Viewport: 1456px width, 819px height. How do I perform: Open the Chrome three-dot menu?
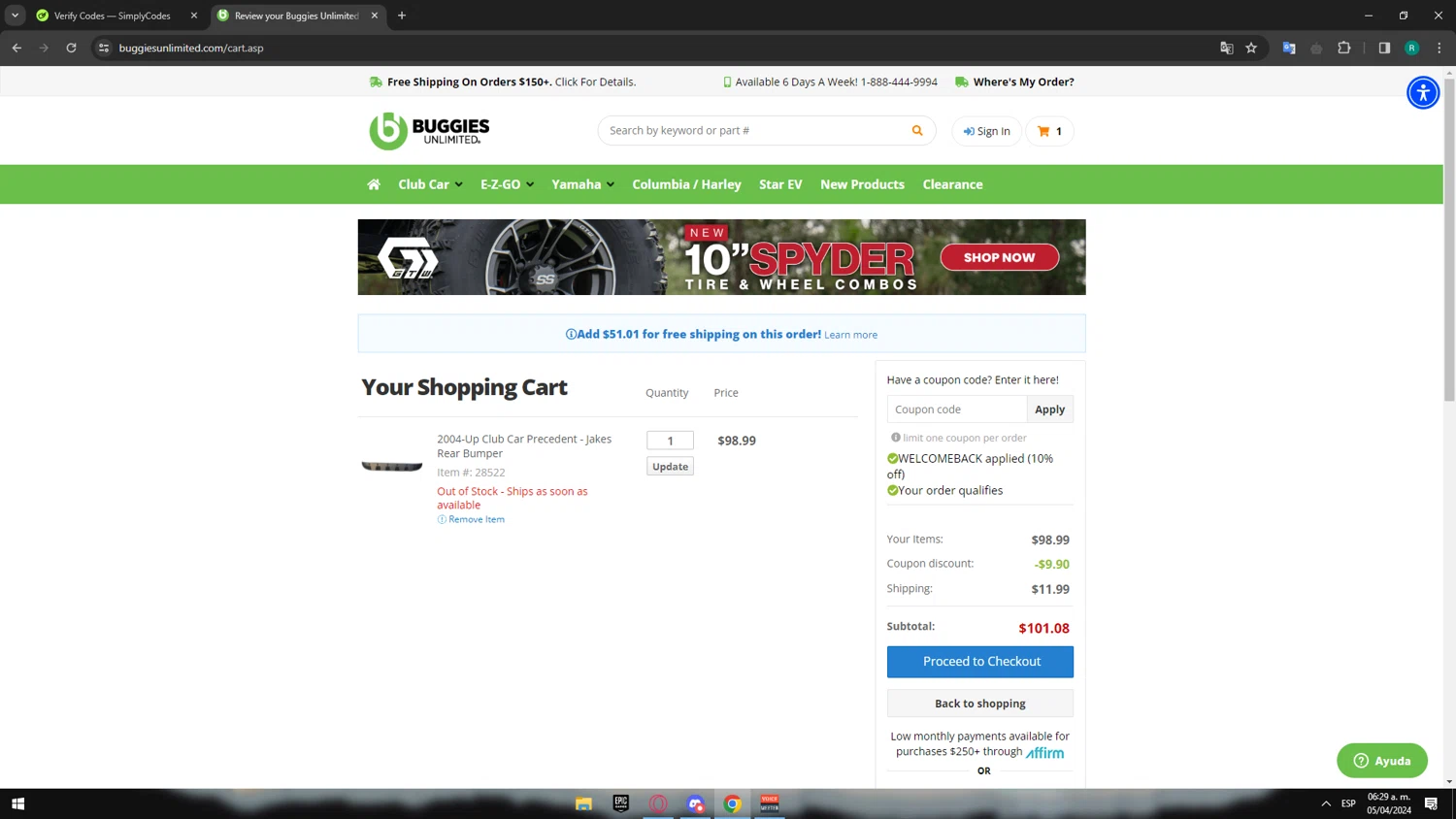(x=1439, y=48)
